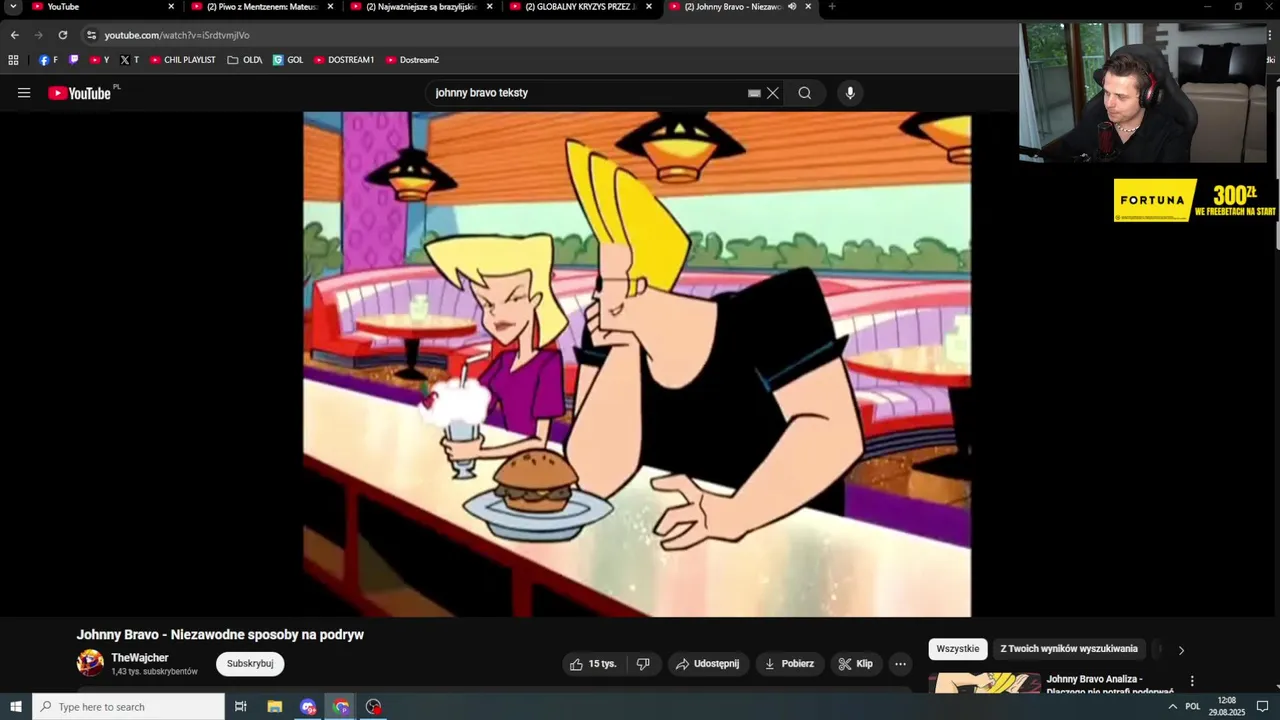The height and width of the screenshot is (720, 1280).
Task: Go back with browser back arrow
Action: pyautogui.click(x=14, y=35)
